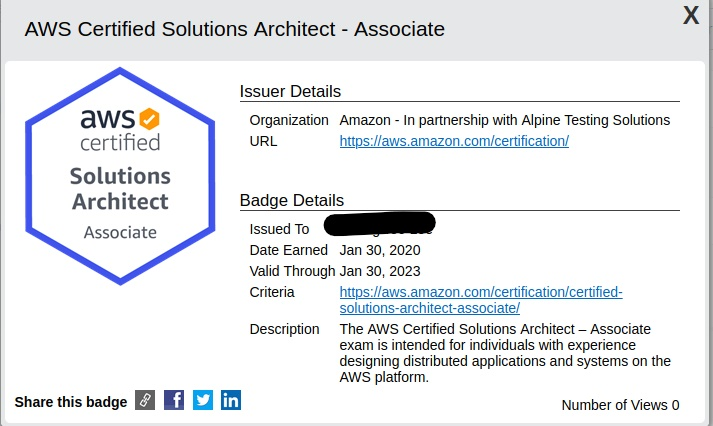The height and width of the screenshot is (426, 713).
Task: Share badge on LinkedIn
Action: [x=231, y=400]
